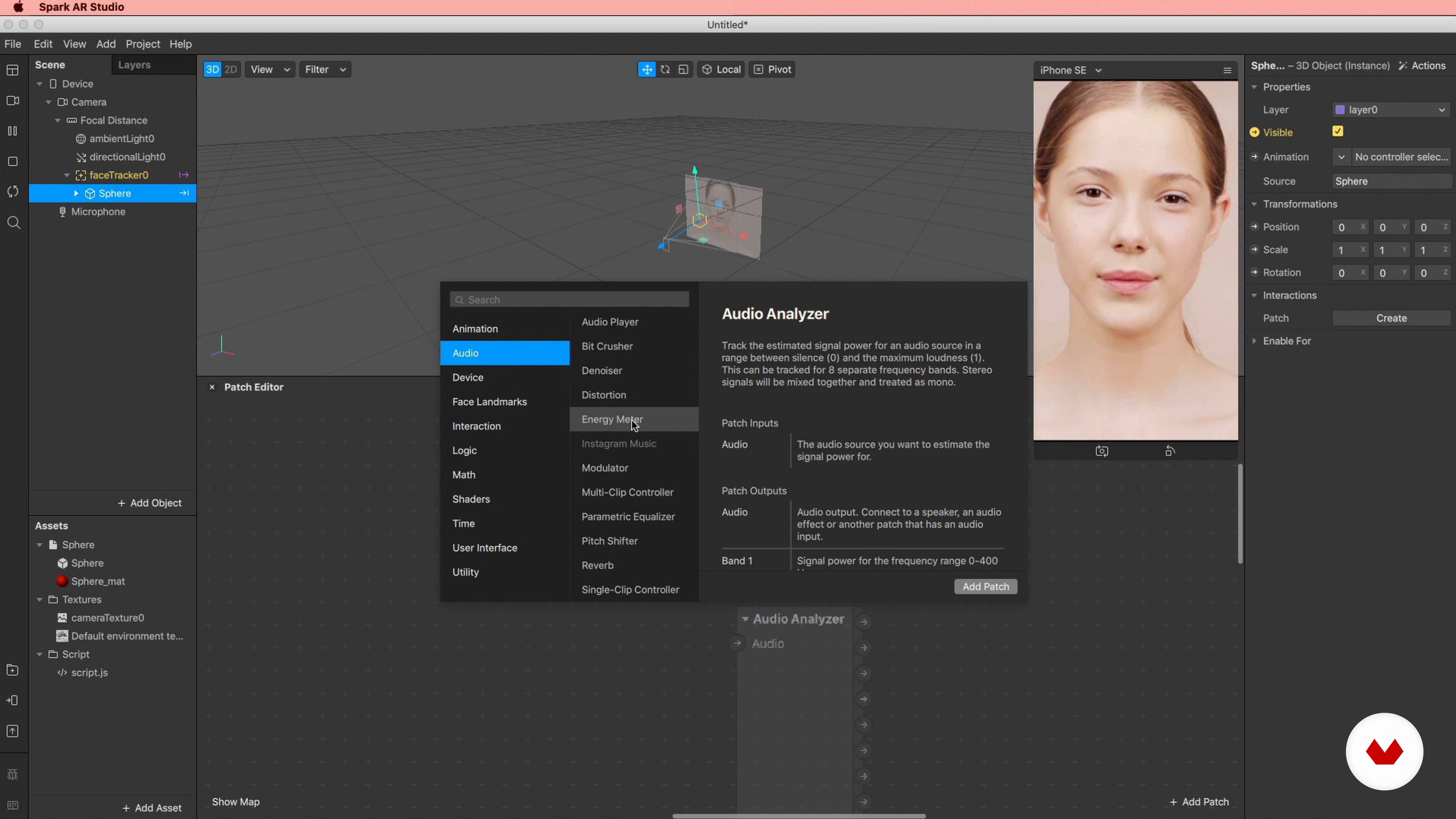Restart the effect with the refresh icon
1456x819 pixels.
(13, 191)
